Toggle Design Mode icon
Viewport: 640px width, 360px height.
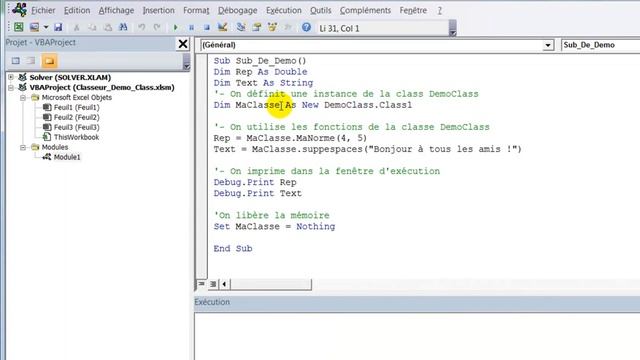click(x=222, y=27)
